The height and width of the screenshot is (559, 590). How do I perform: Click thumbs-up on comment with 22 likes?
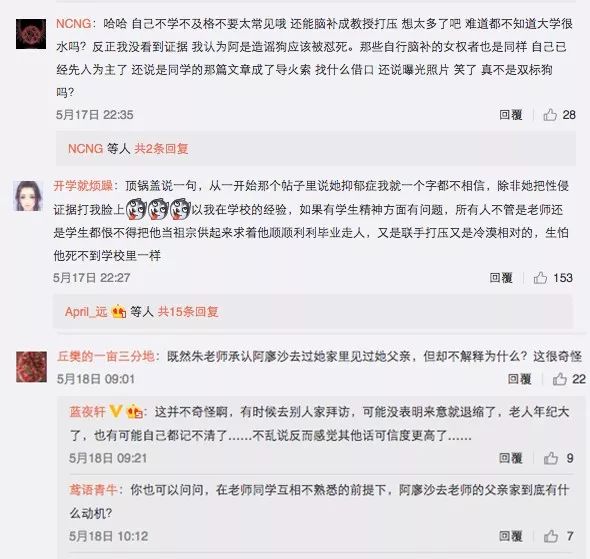tap(560, 379)
